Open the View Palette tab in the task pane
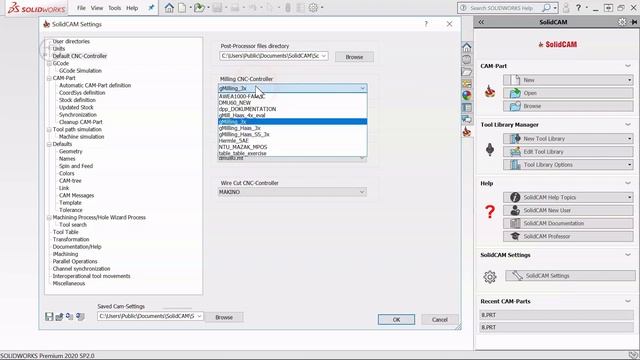640x360 pixels. [467, 84]
